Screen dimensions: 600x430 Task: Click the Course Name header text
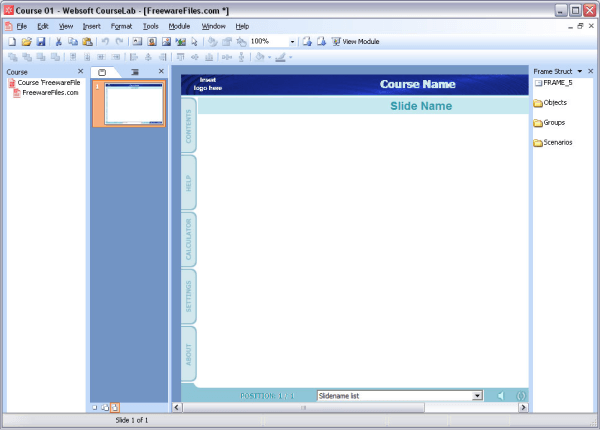(417, 84)
